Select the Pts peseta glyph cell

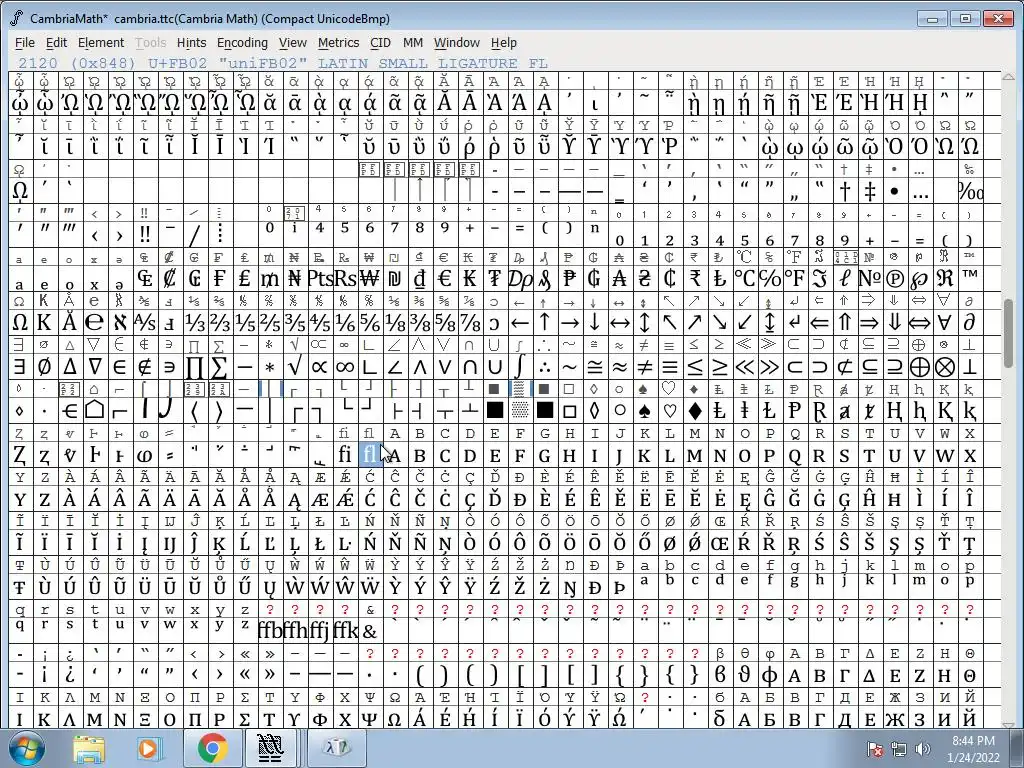pos(320,279)
